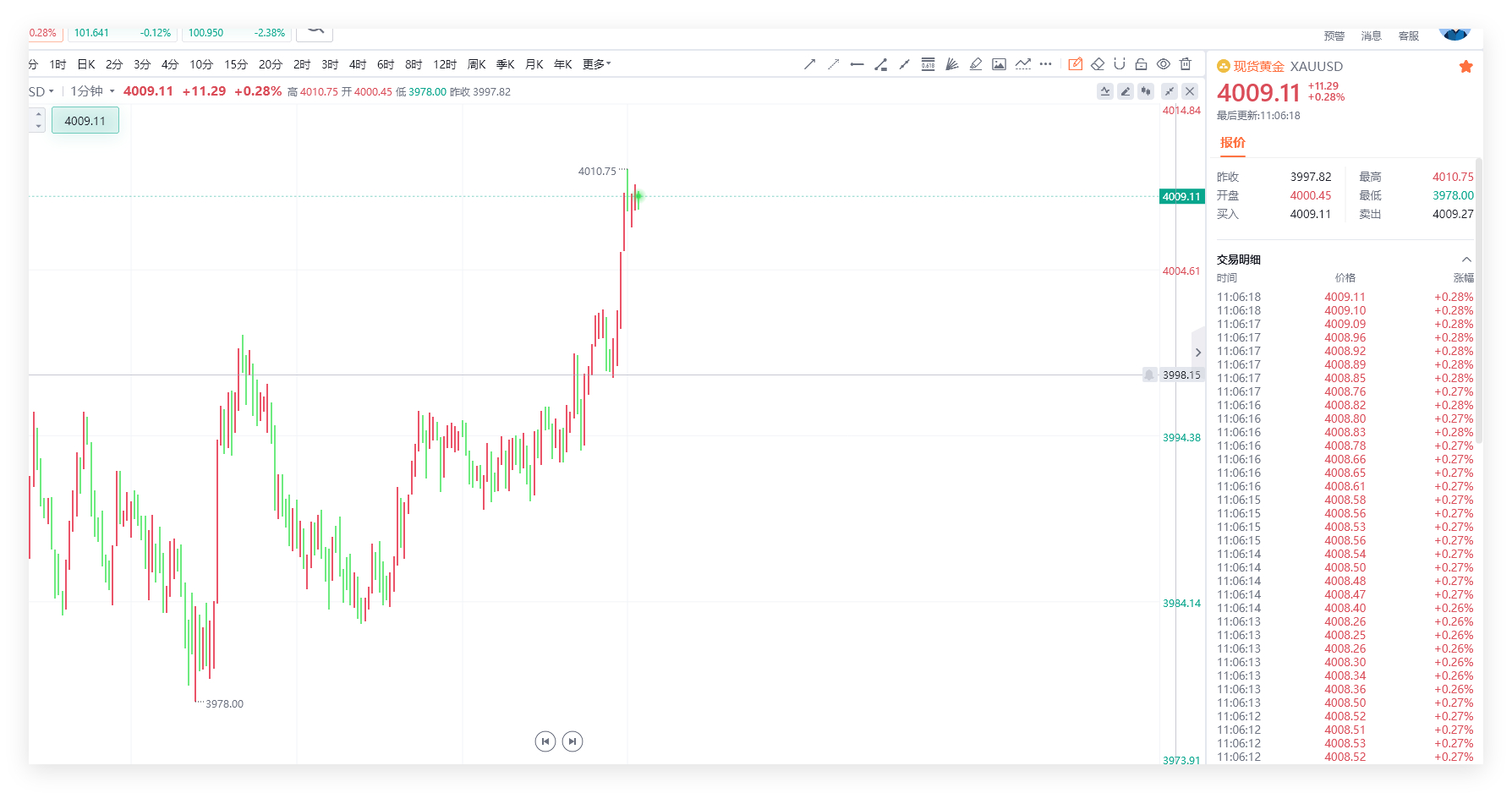Select the line segment tool

(x=904, y=64)
